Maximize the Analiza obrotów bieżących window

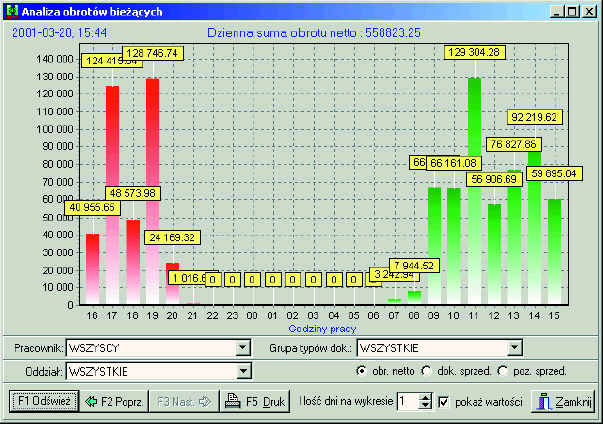(571, 12)
